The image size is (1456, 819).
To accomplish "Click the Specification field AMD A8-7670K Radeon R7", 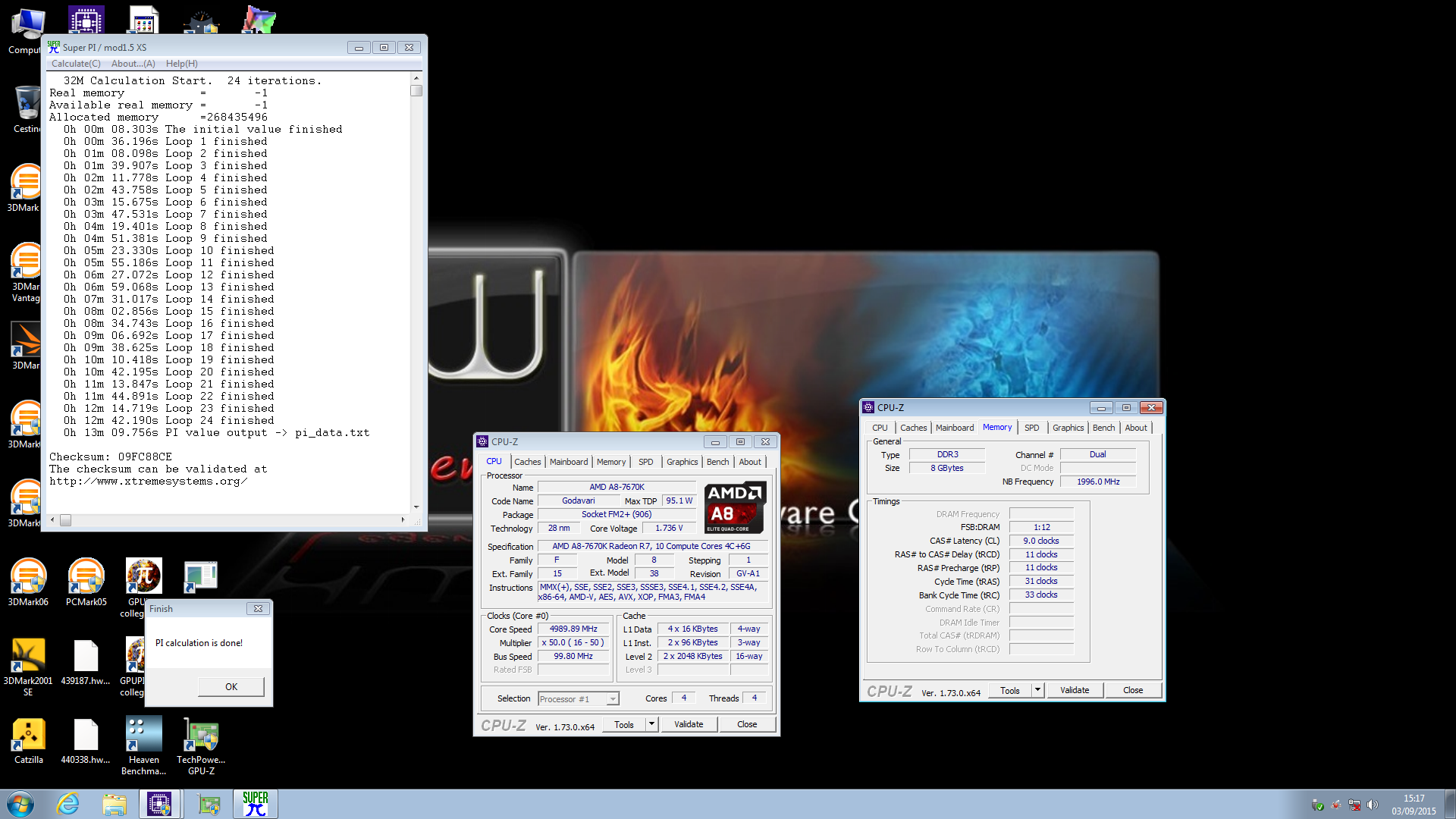I will 651,546.
